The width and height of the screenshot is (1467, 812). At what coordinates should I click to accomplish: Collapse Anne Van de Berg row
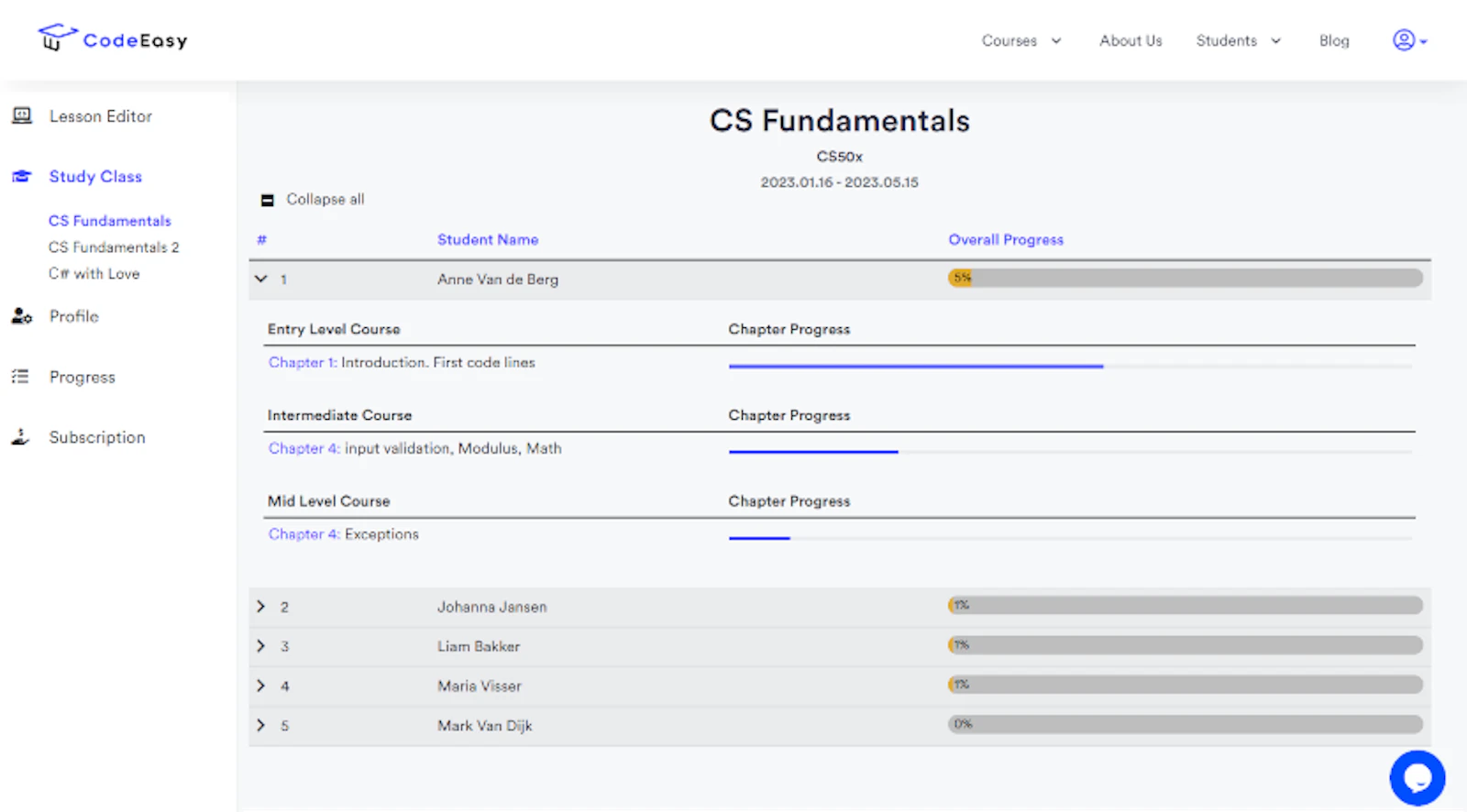pos(261,279)
